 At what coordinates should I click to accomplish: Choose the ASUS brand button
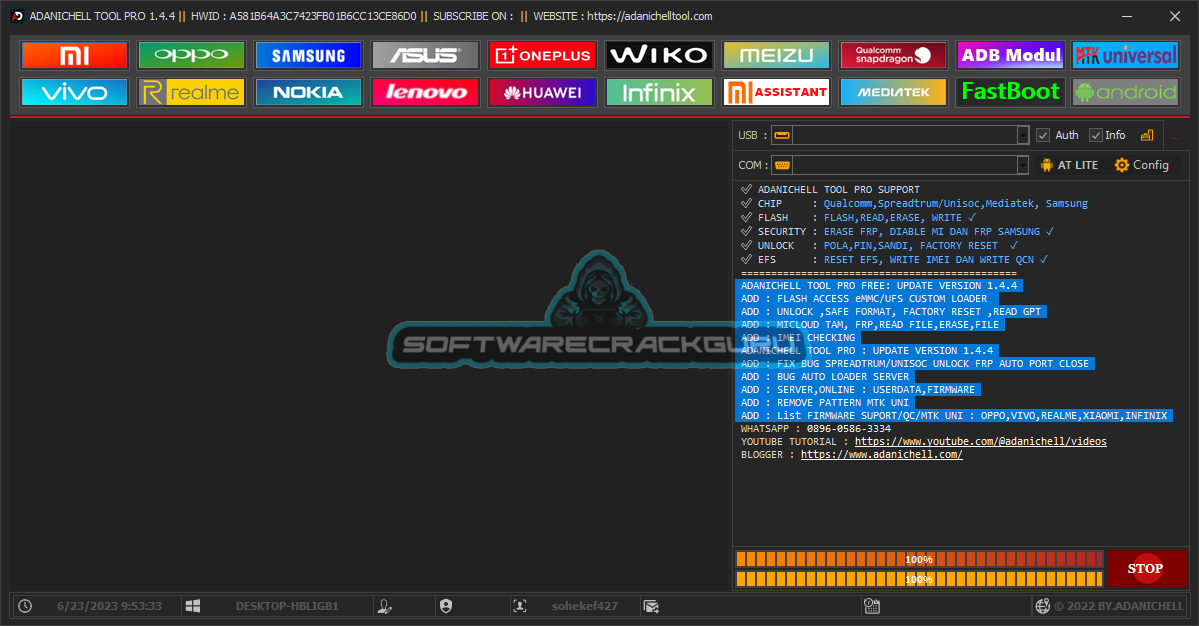pyautogui.click(x=425, y=55)
